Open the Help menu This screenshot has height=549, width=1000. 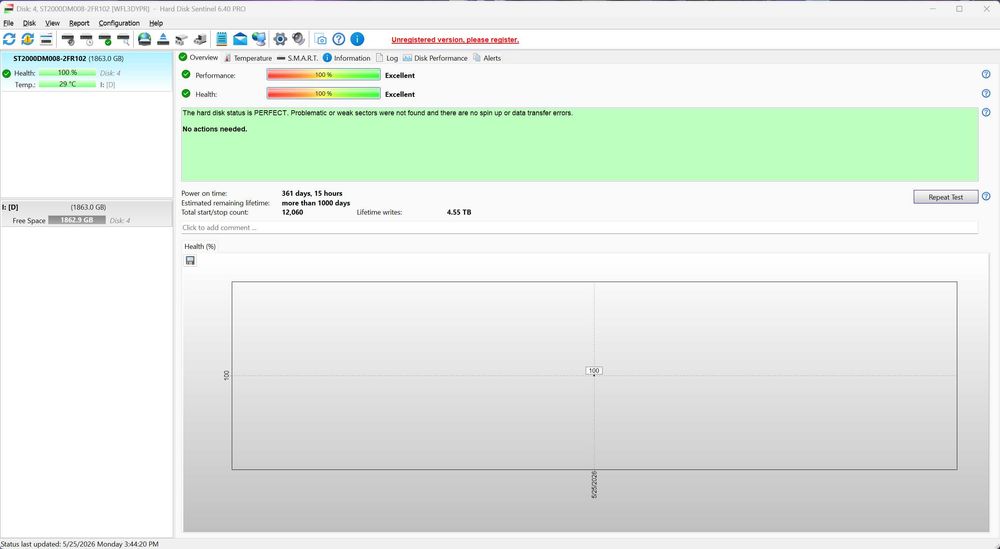[156, 23]
